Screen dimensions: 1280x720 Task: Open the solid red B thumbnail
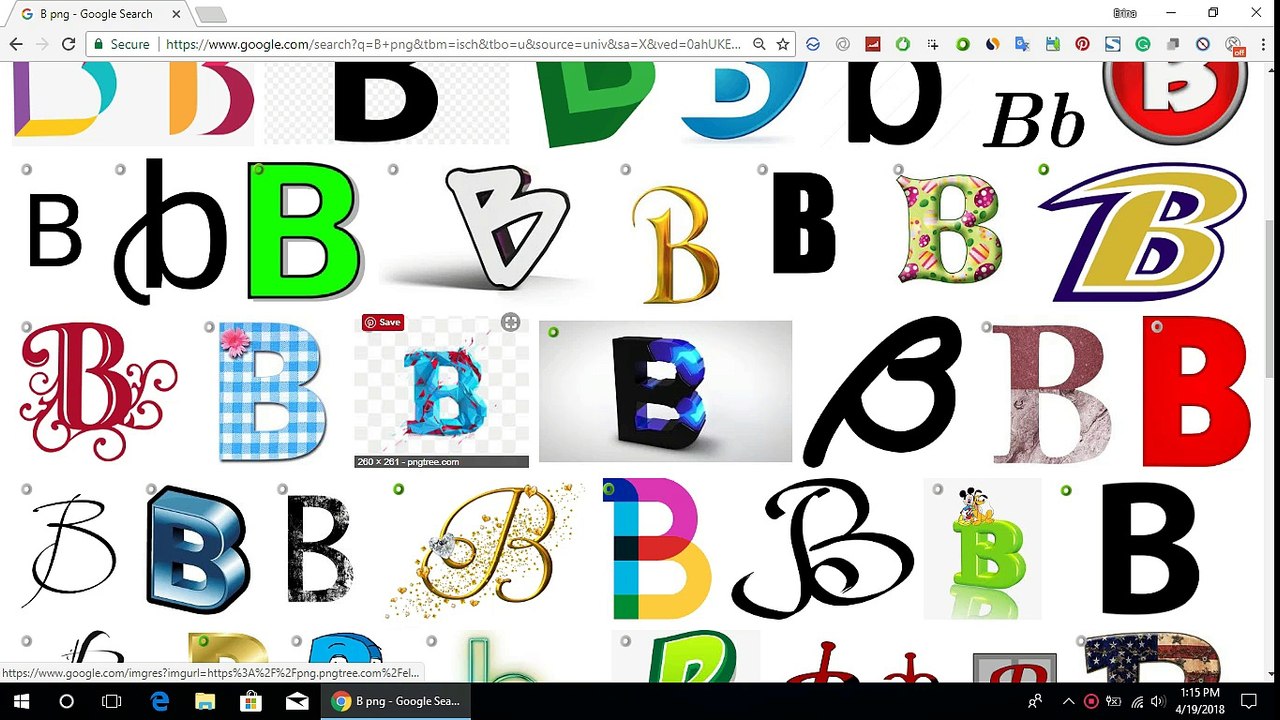click(1196, 391)
